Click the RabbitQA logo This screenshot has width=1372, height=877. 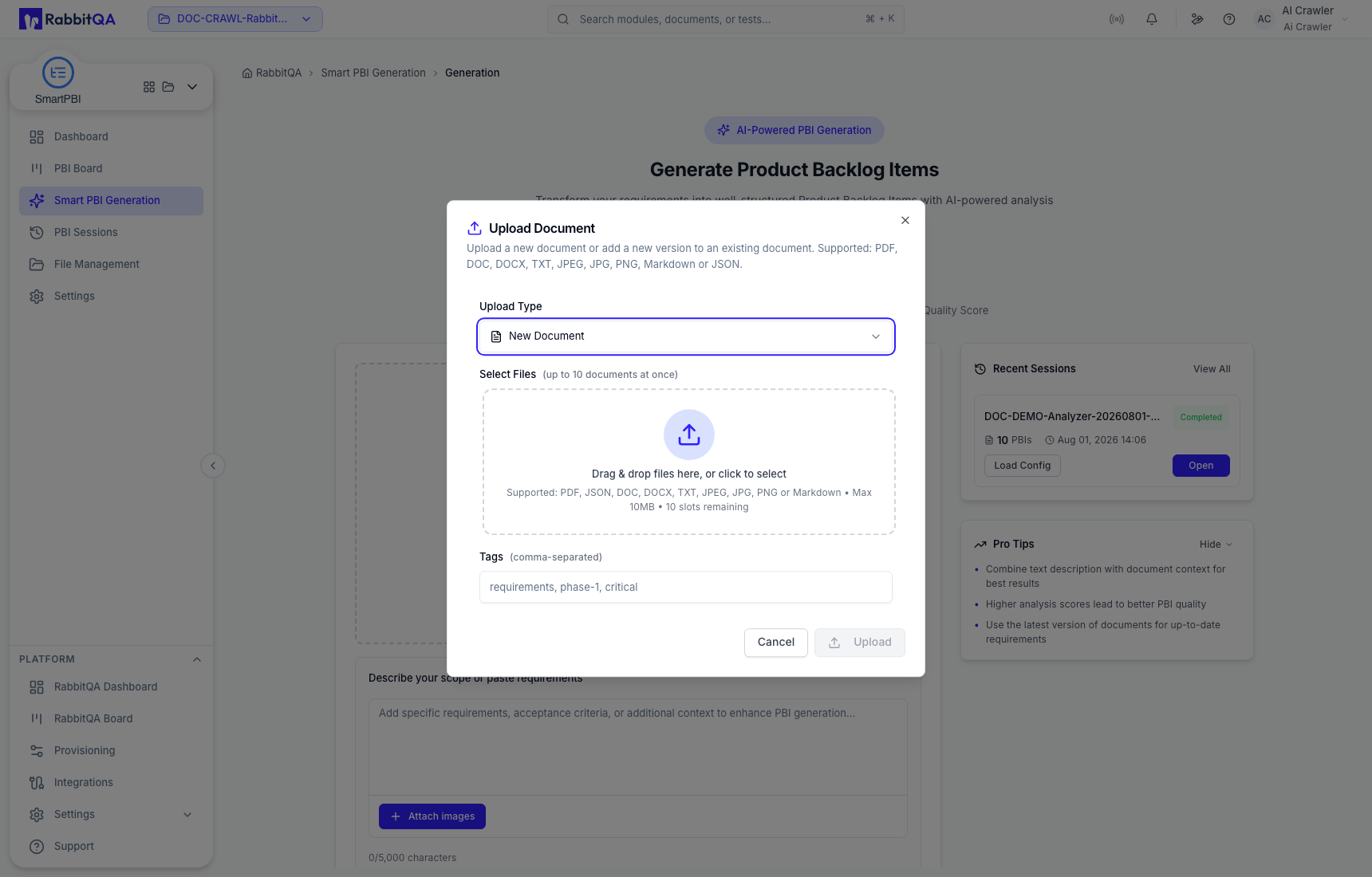click(67, 19)
